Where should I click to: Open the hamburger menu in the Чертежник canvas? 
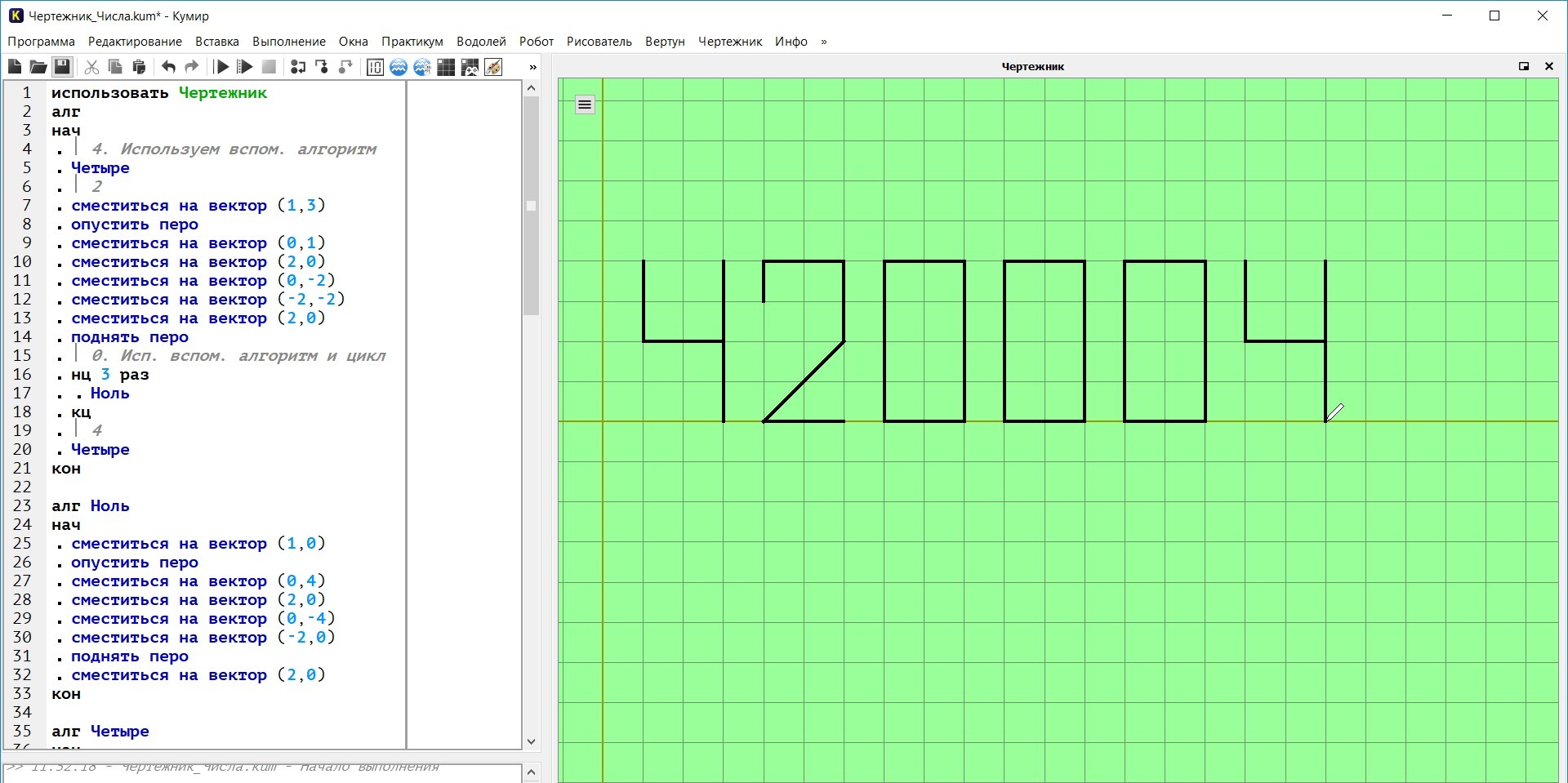[x=585, y=105]
